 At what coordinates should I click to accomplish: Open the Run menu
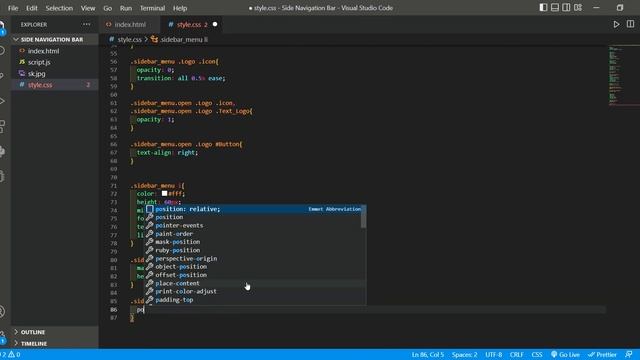pos(126,8)
